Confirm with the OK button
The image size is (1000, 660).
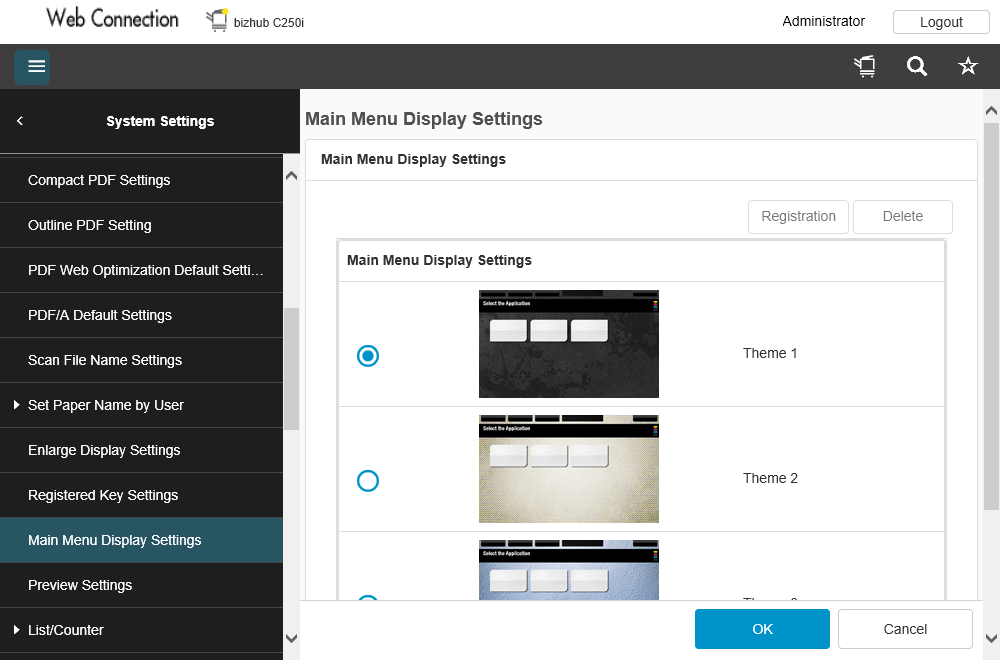pos(762,629)
